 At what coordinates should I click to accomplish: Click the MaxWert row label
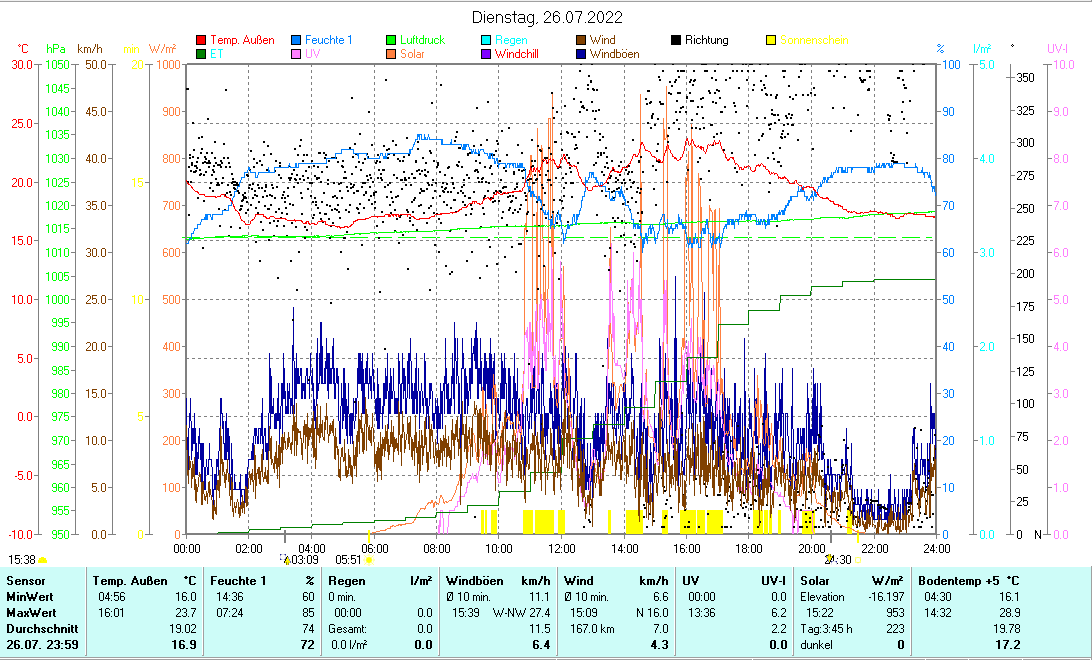point(29,612)
